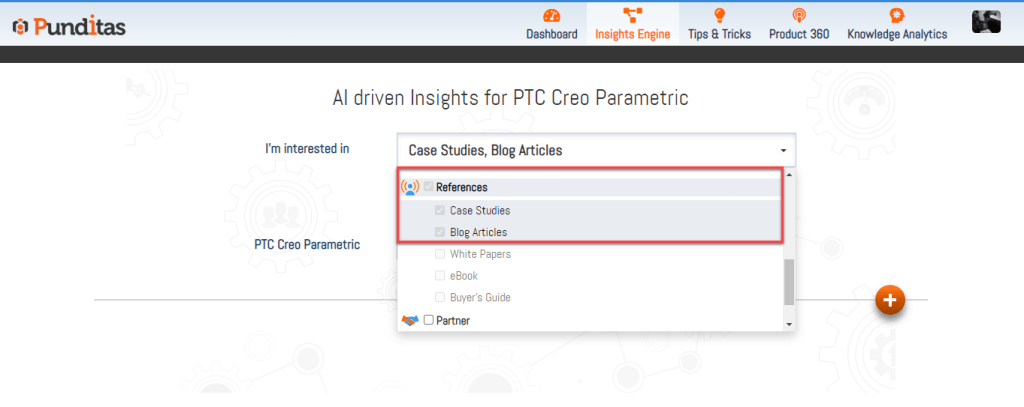
Task: Switch to the Dashboard tab label
Action: click(x=551, y=34)
